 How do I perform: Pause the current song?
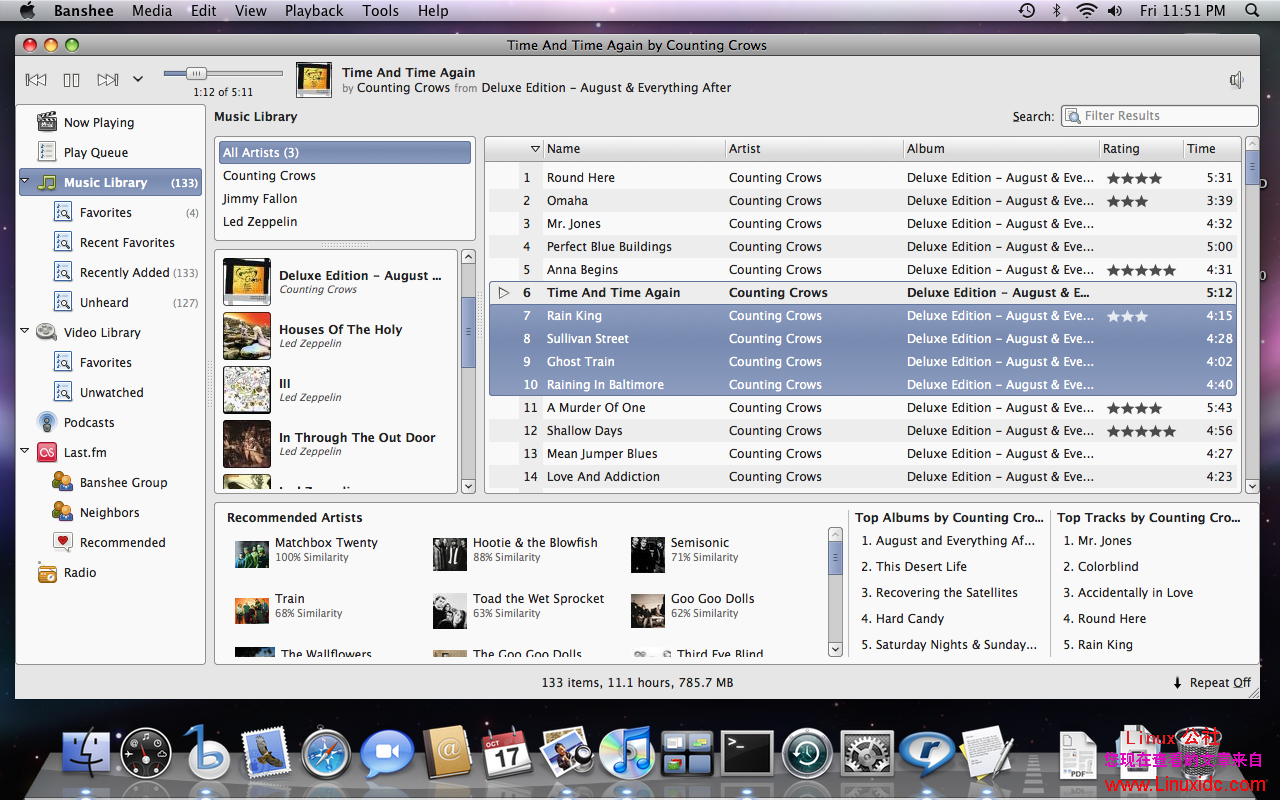[x=71, y=80]
